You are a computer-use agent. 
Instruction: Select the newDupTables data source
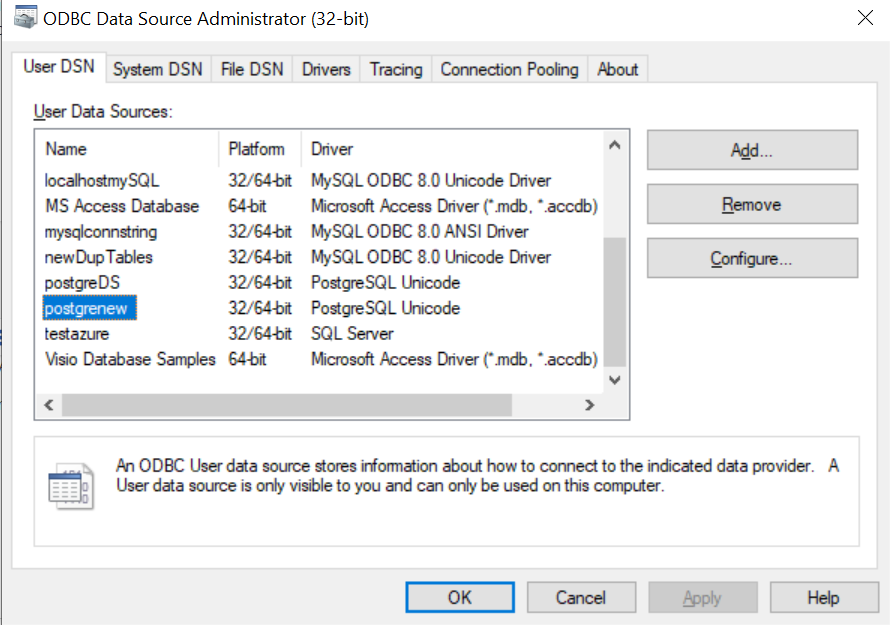99,257
